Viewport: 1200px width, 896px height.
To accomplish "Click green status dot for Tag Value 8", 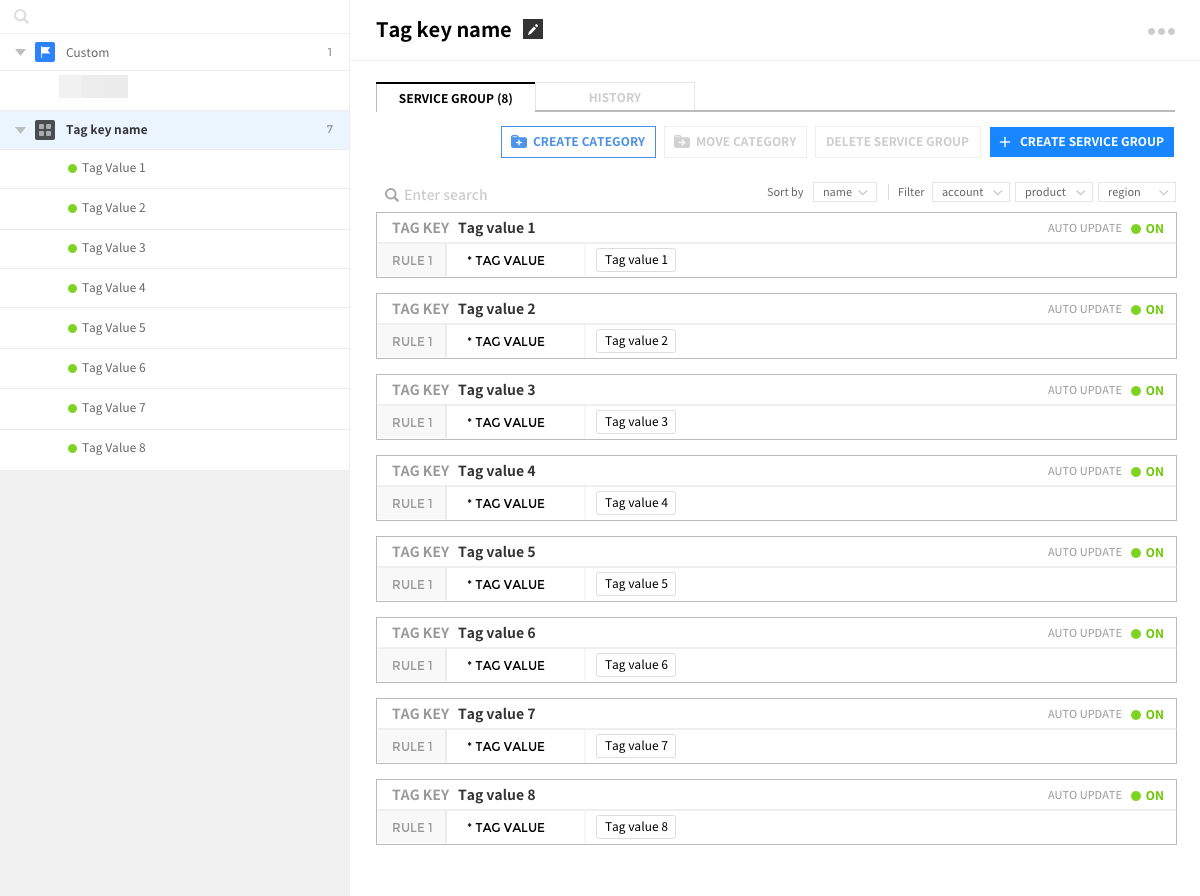I will tap(72, 448).
